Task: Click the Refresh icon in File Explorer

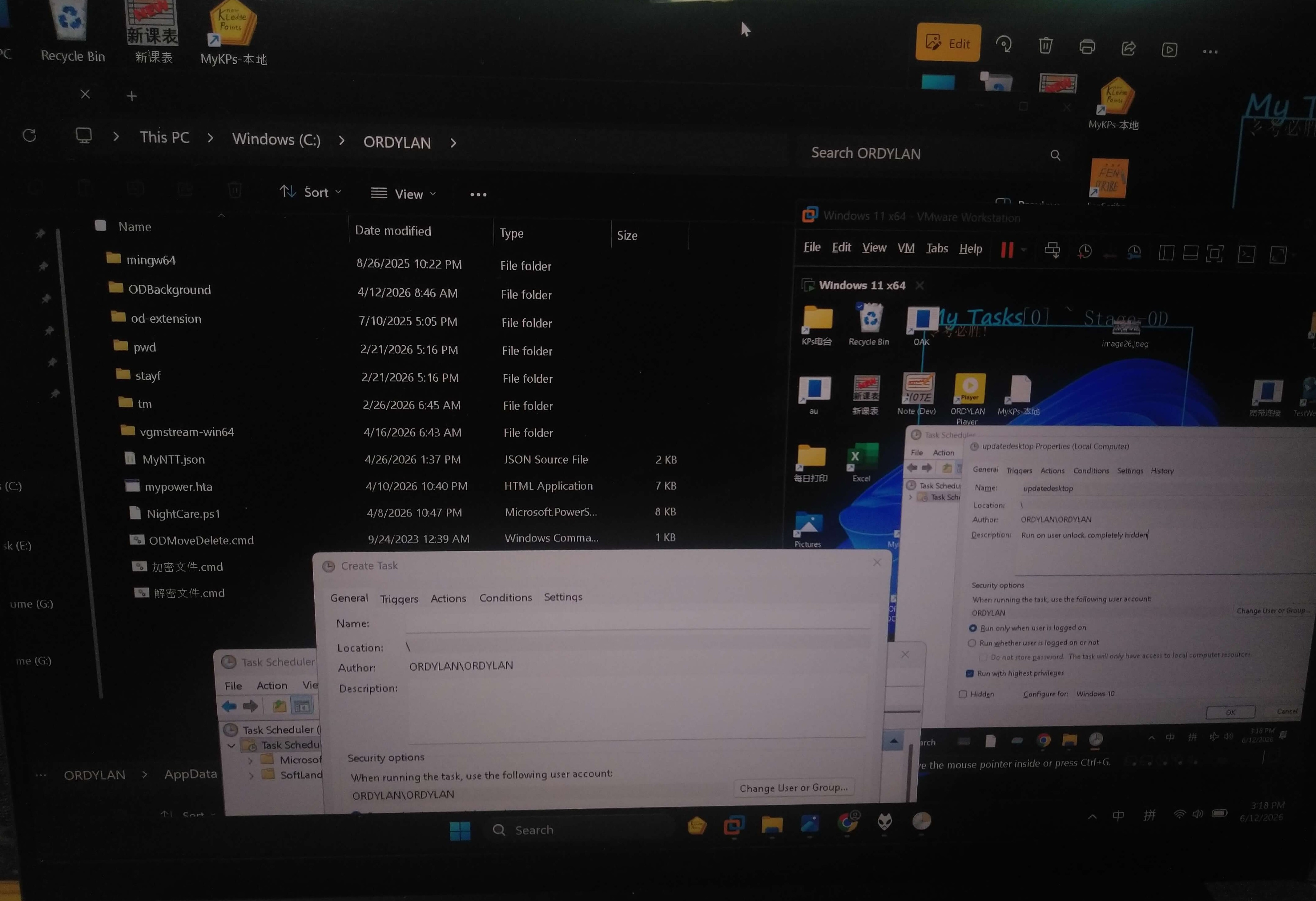Action: pos(30,135)
